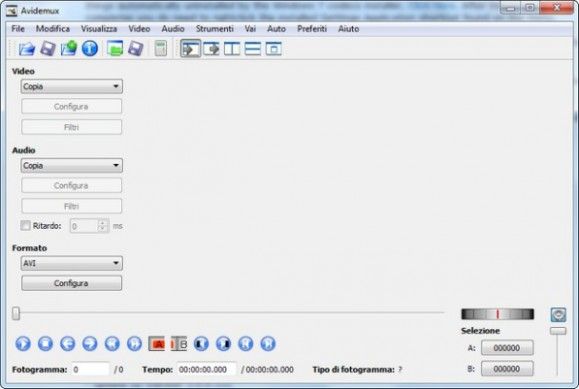Switch to side-by-side split view icon
579x389 pixels.
click(x=232, y=48)
